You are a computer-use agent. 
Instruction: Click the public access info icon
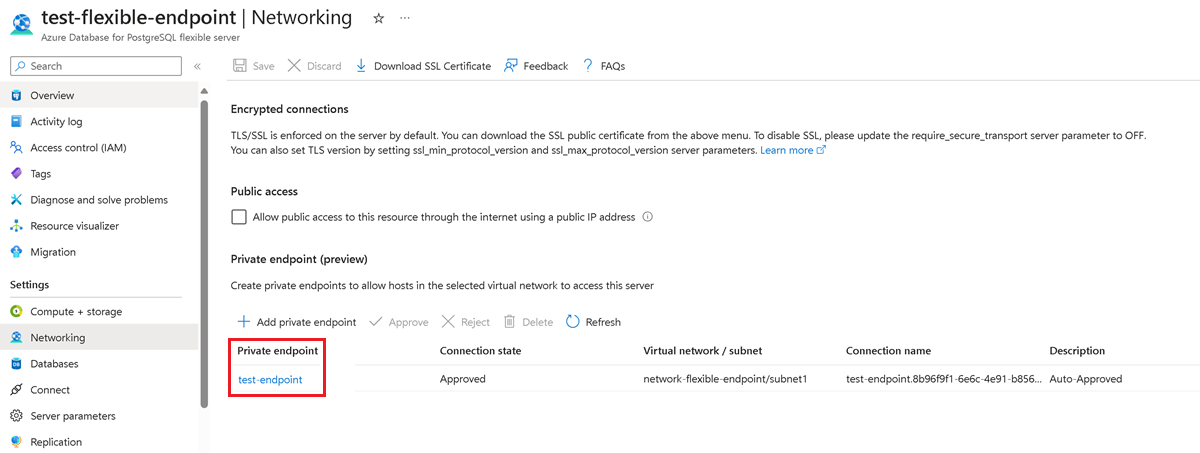coord(647,217)
